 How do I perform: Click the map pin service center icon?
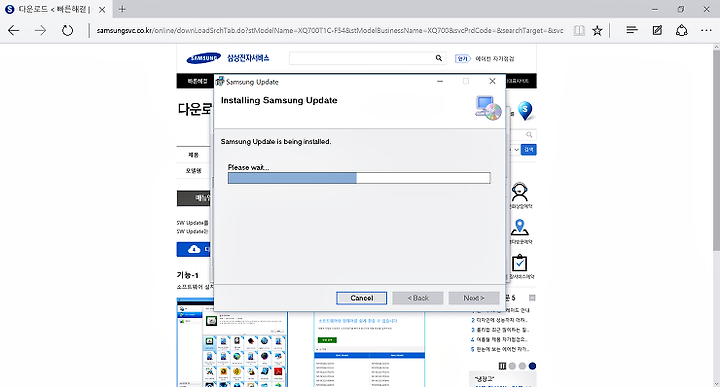(x=519, y=228)
